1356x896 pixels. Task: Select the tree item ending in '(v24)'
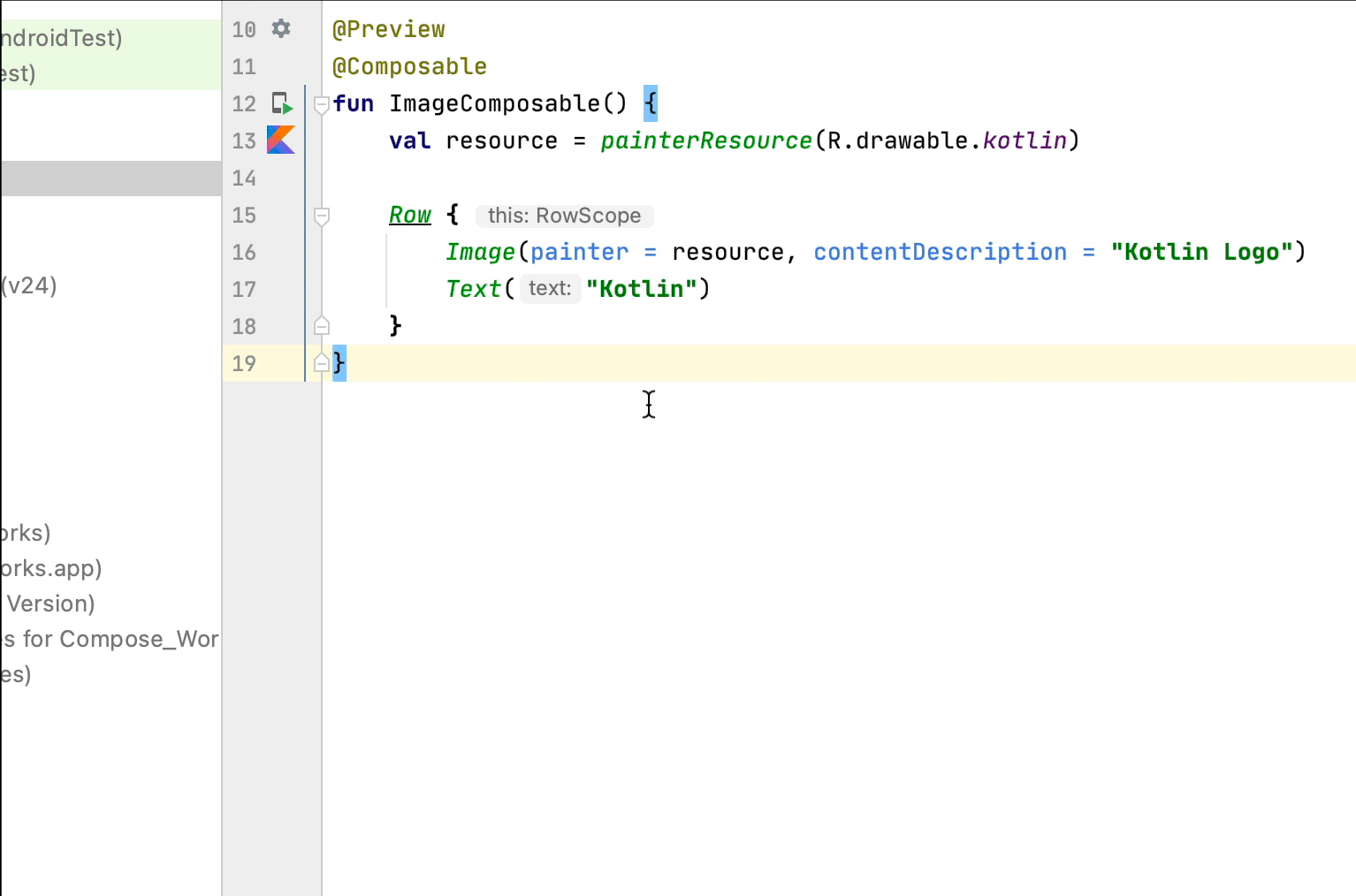pos(29,285)
